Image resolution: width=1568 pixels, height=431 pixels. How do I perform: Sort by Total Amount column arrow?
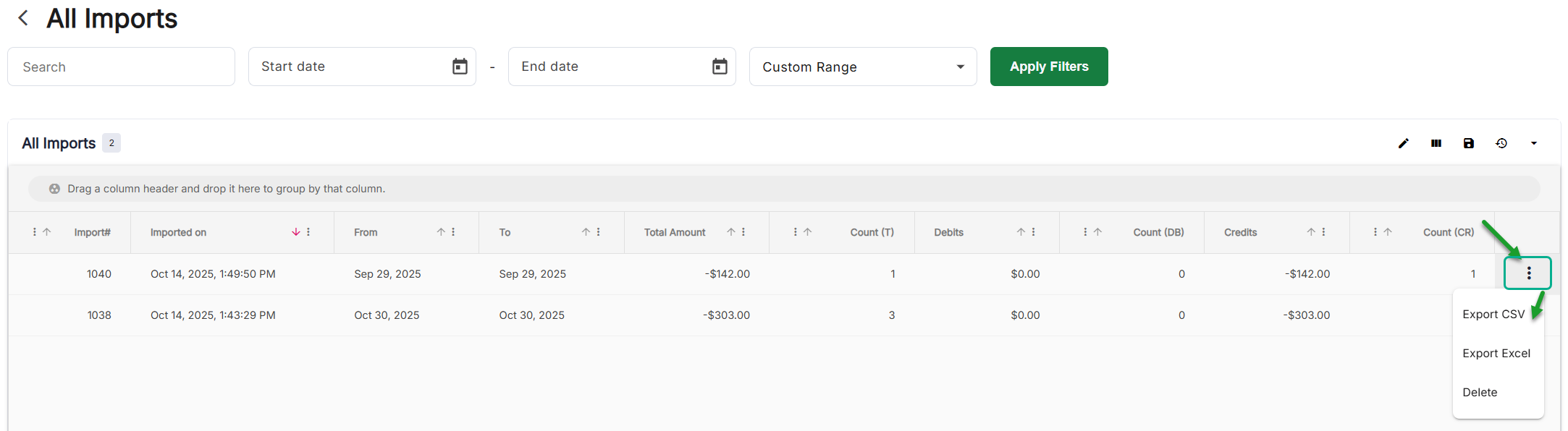(x=731, y=232)
